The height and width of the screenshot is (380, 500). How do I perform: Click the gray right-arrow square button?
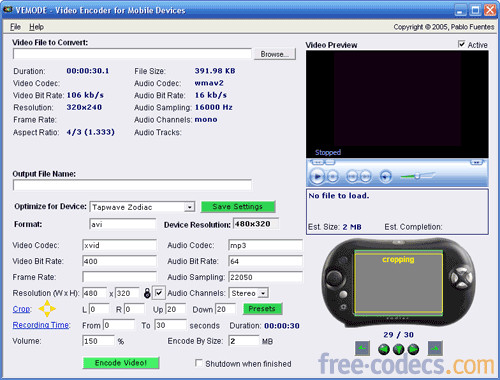(x=435, y=348)
